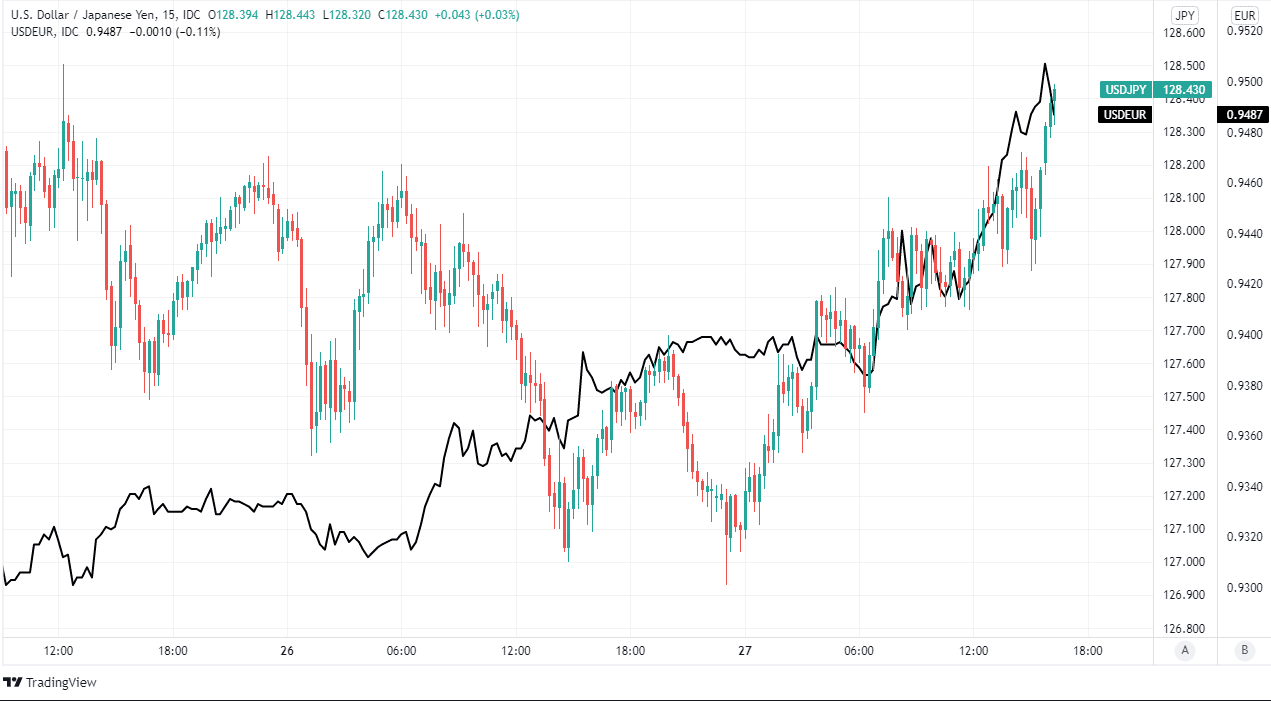The width and height of the screenshot is (1271, 701).
Task: Click the 0.9400 level on EUR scale
Action: point(1244,334)
